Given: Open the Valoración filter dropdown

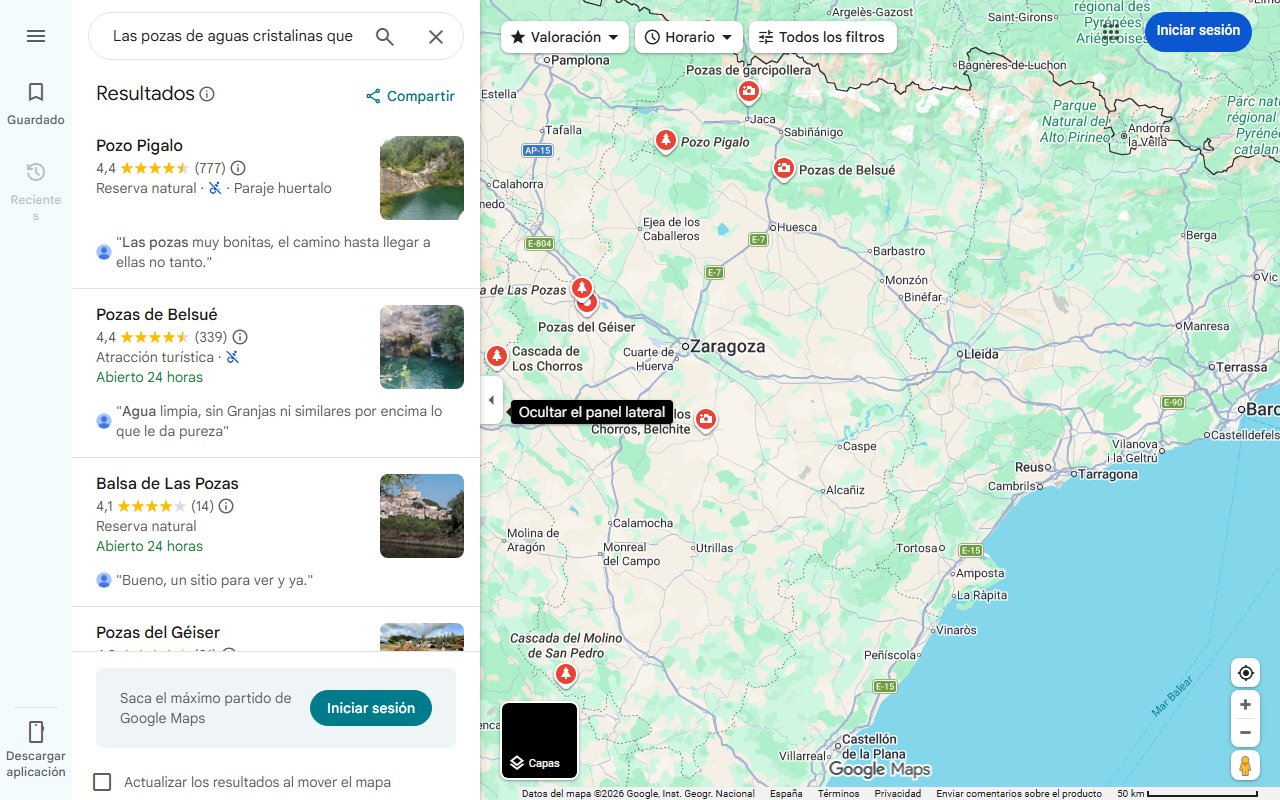Looking at the screenshot, I should [x=564, y=36].
